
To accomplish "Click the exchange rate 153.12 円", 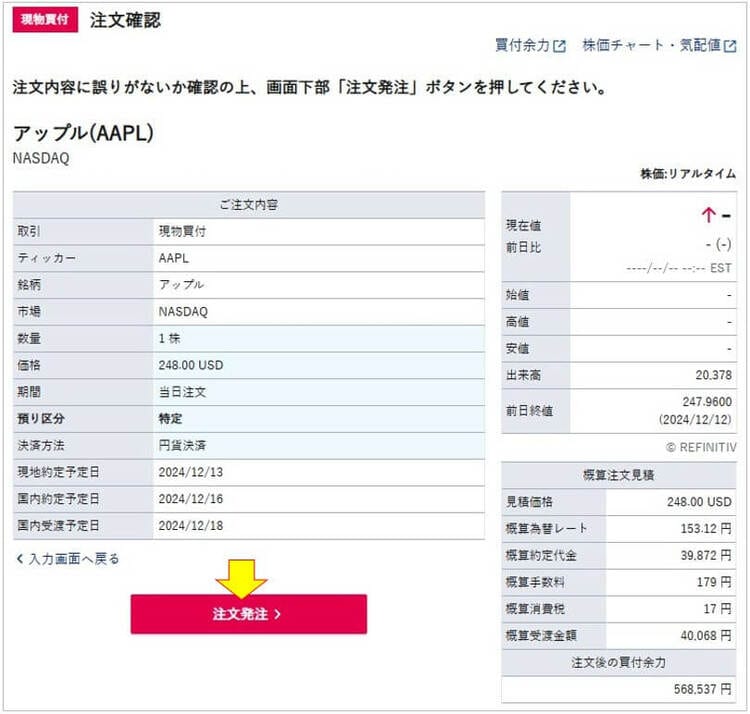I will pyautogui.click(x=706, y=529).
